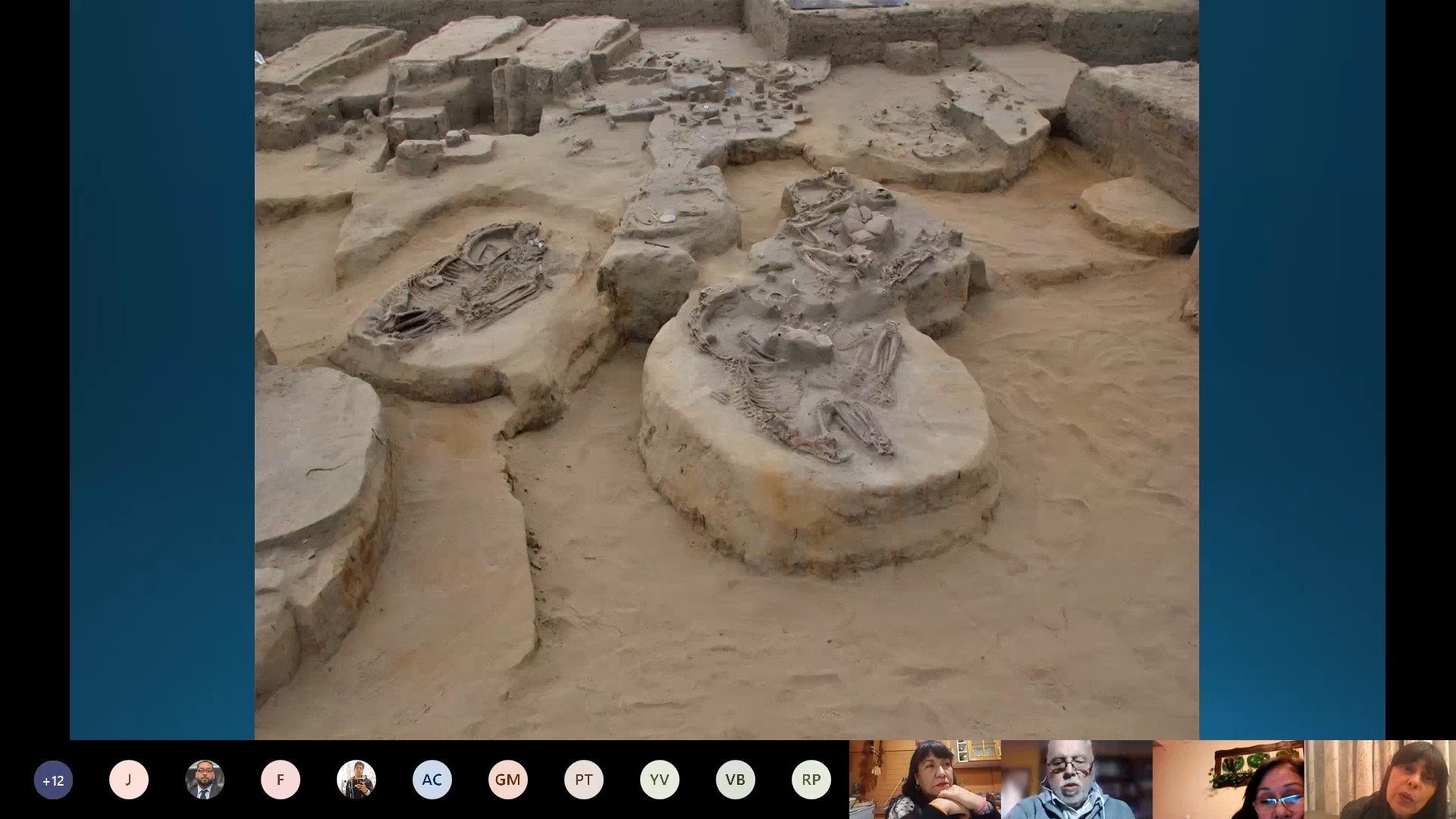The width and height of the screenshot is (1456, 819).
Task: Select participant avatar VB
Action: [736, 780]
